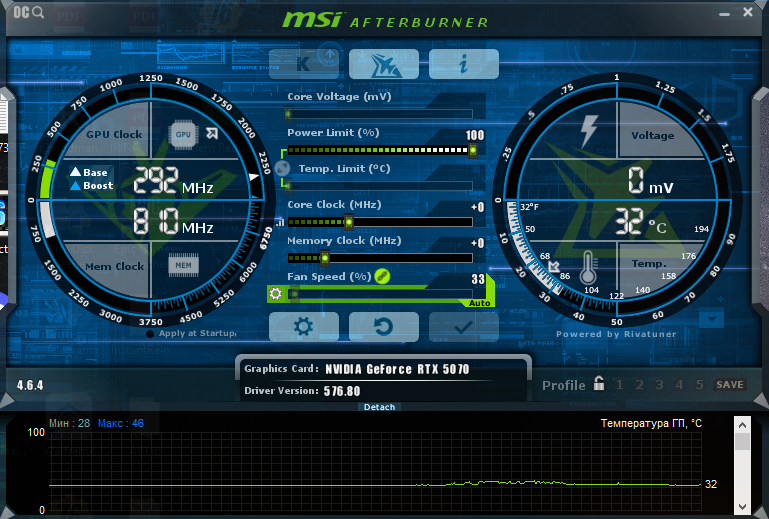
Task: Click the Core Clock slider handle
Action: [x=349, y=222]
